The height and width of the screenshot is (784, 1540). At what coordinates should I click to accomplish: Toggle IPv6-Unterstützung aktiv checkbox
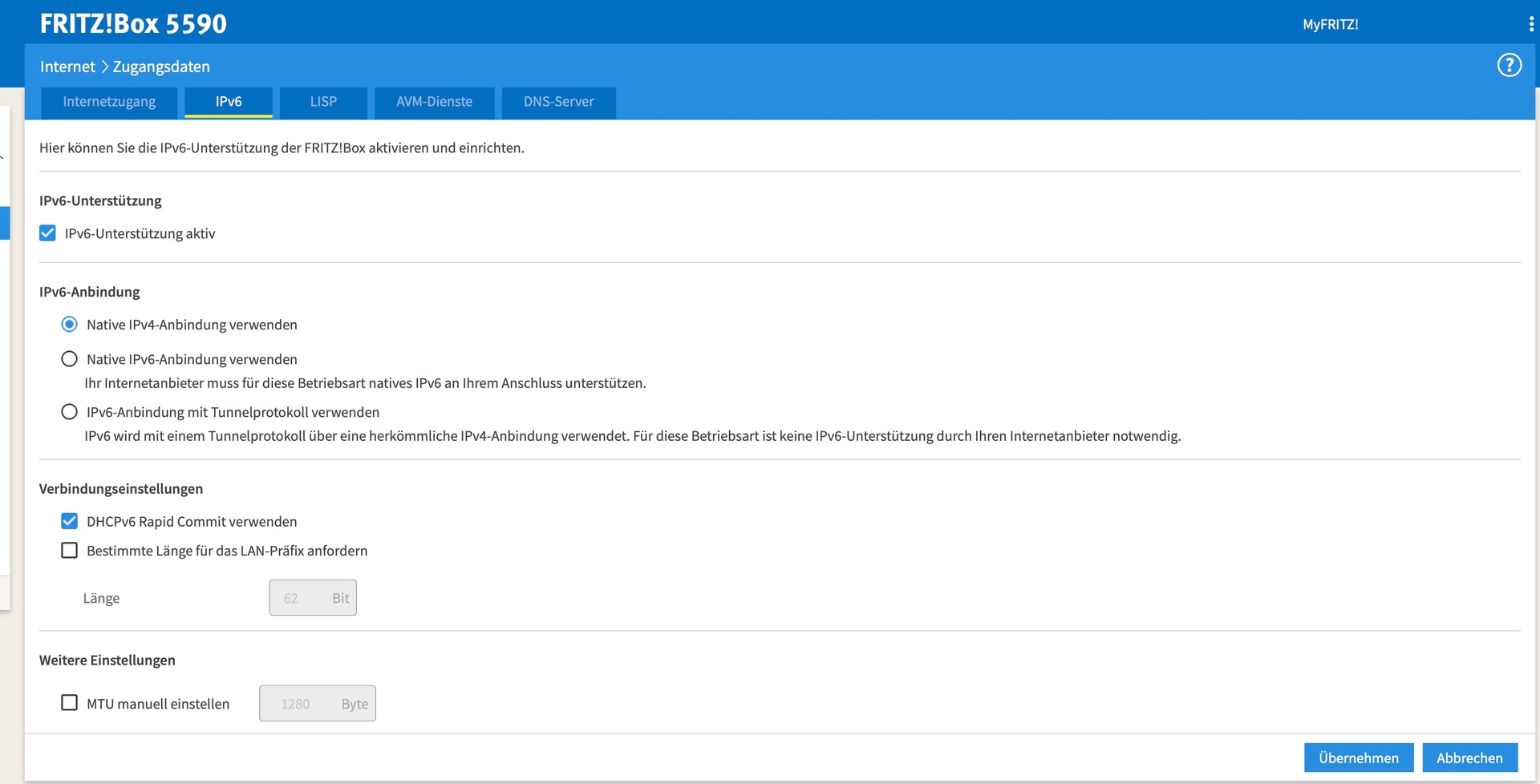click(x=48, y=233)
